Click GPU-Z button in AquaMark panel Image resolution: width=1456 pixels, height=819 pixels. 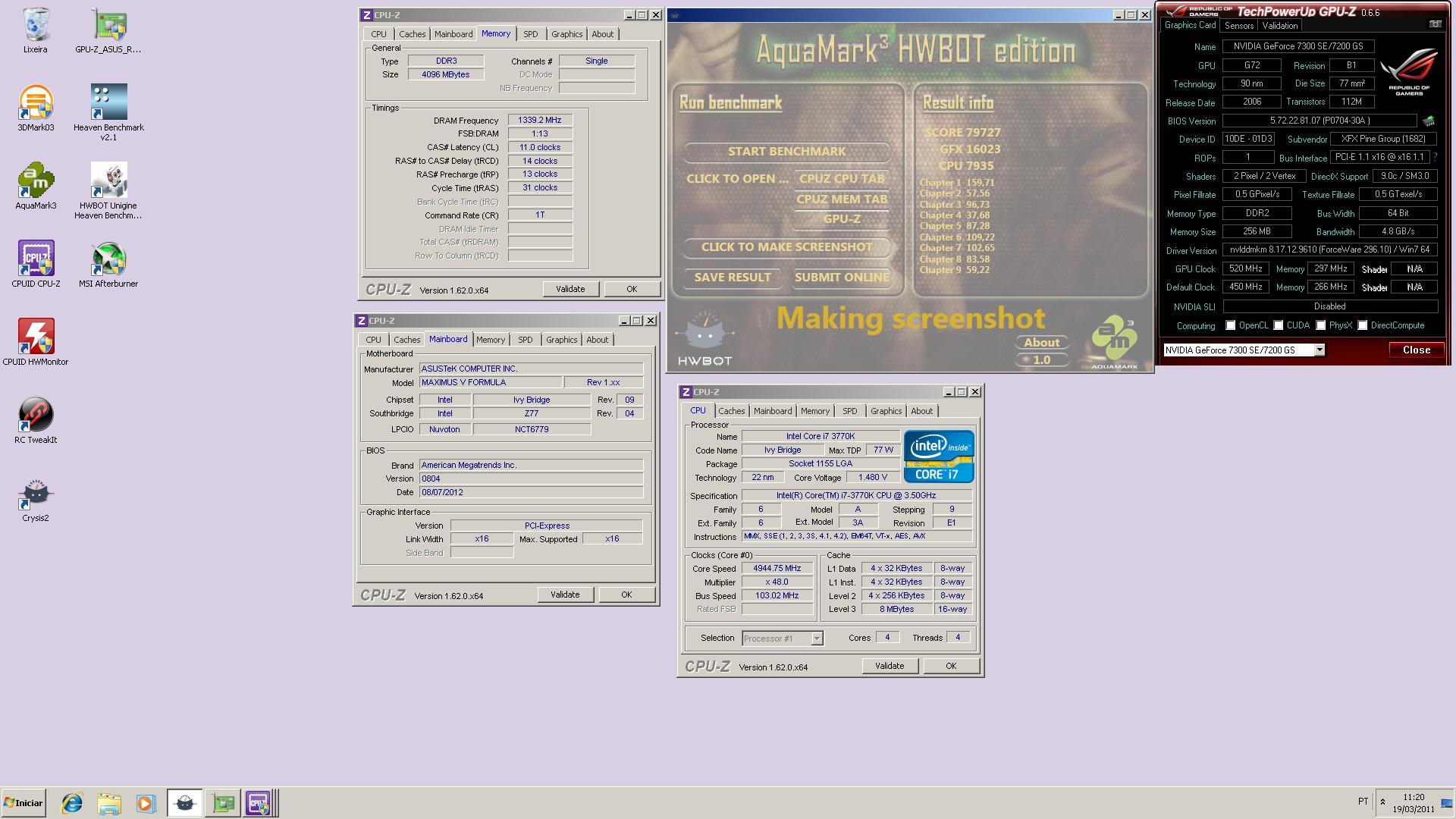841,219
